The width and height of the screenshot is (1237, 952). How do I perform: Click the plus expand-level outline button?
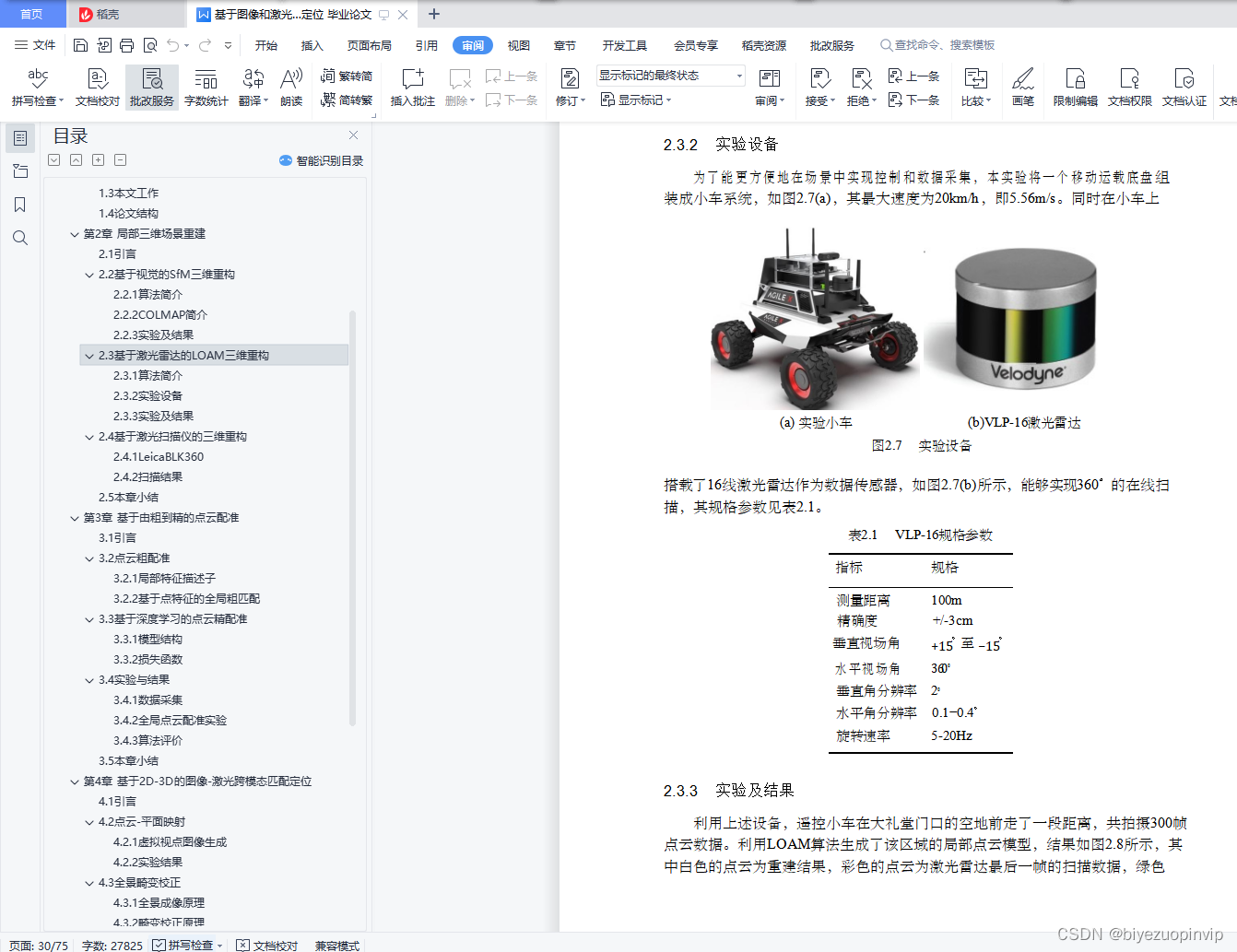[98, 160]
